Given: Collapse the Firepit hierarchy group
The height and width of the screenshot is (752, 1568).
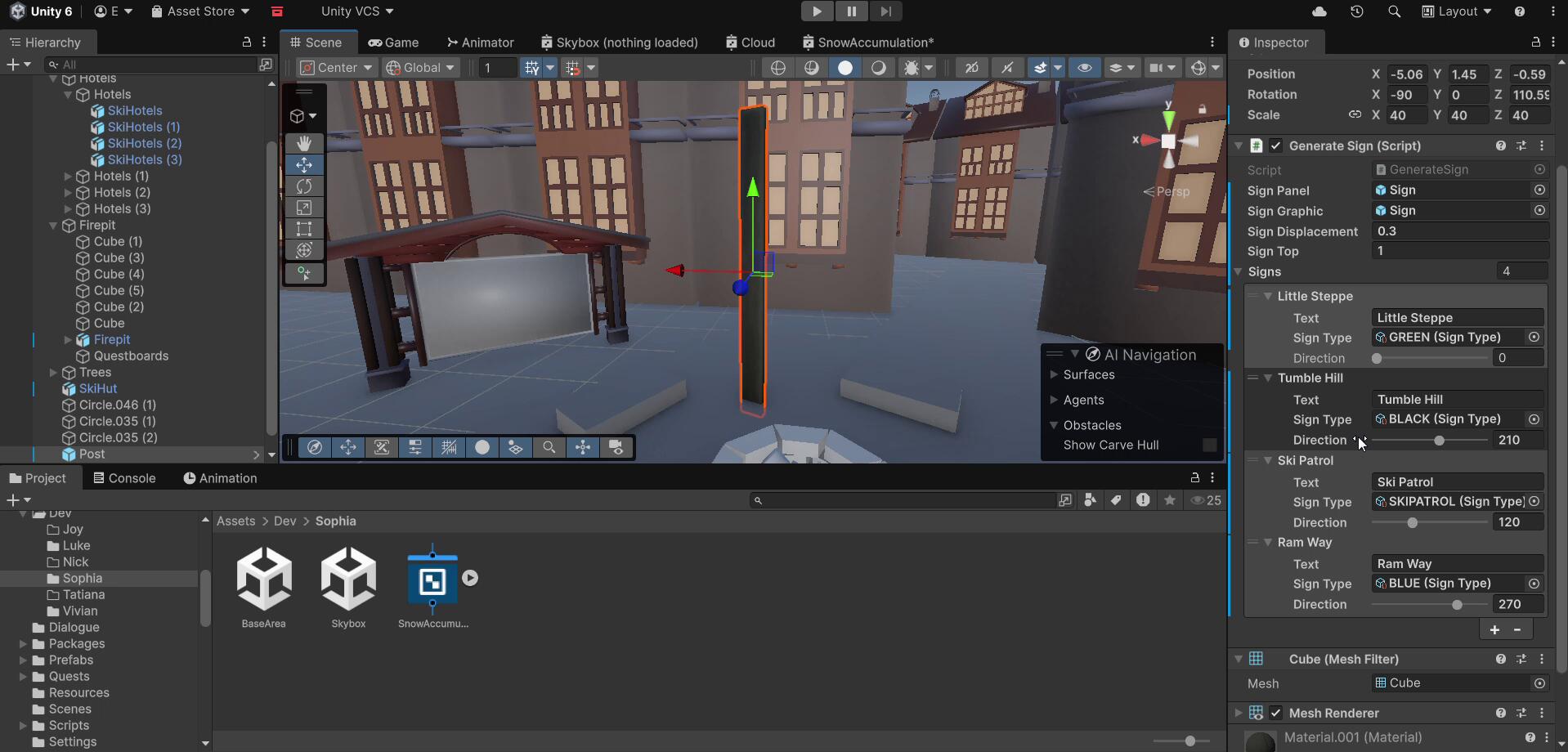Looking at the screenshot, I should (x=53, y=225).
